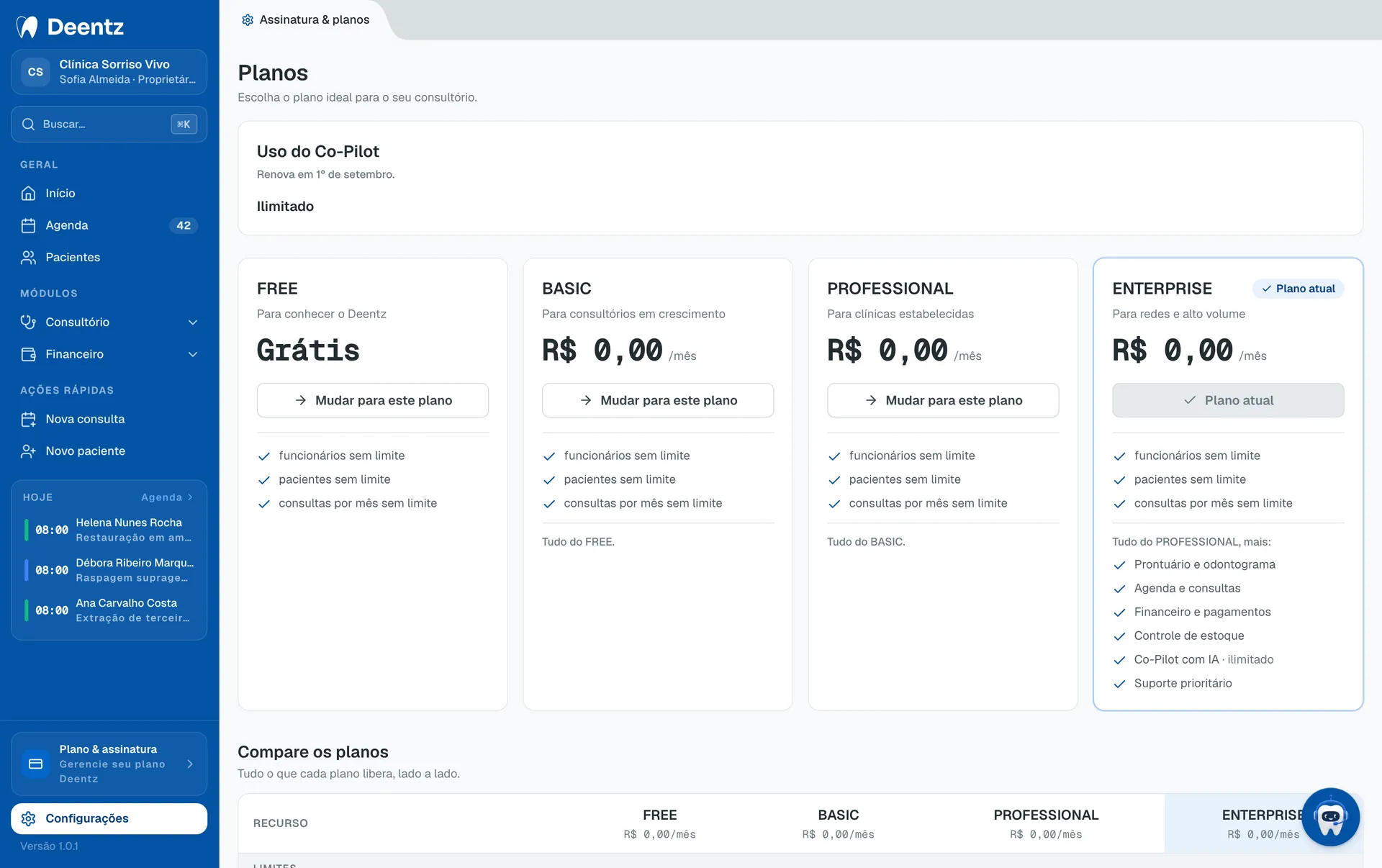Click Co-Pilot com IA feature checkmark
The width and height of the screenshot is (1382, 868).
click(x=1119, y=660)
